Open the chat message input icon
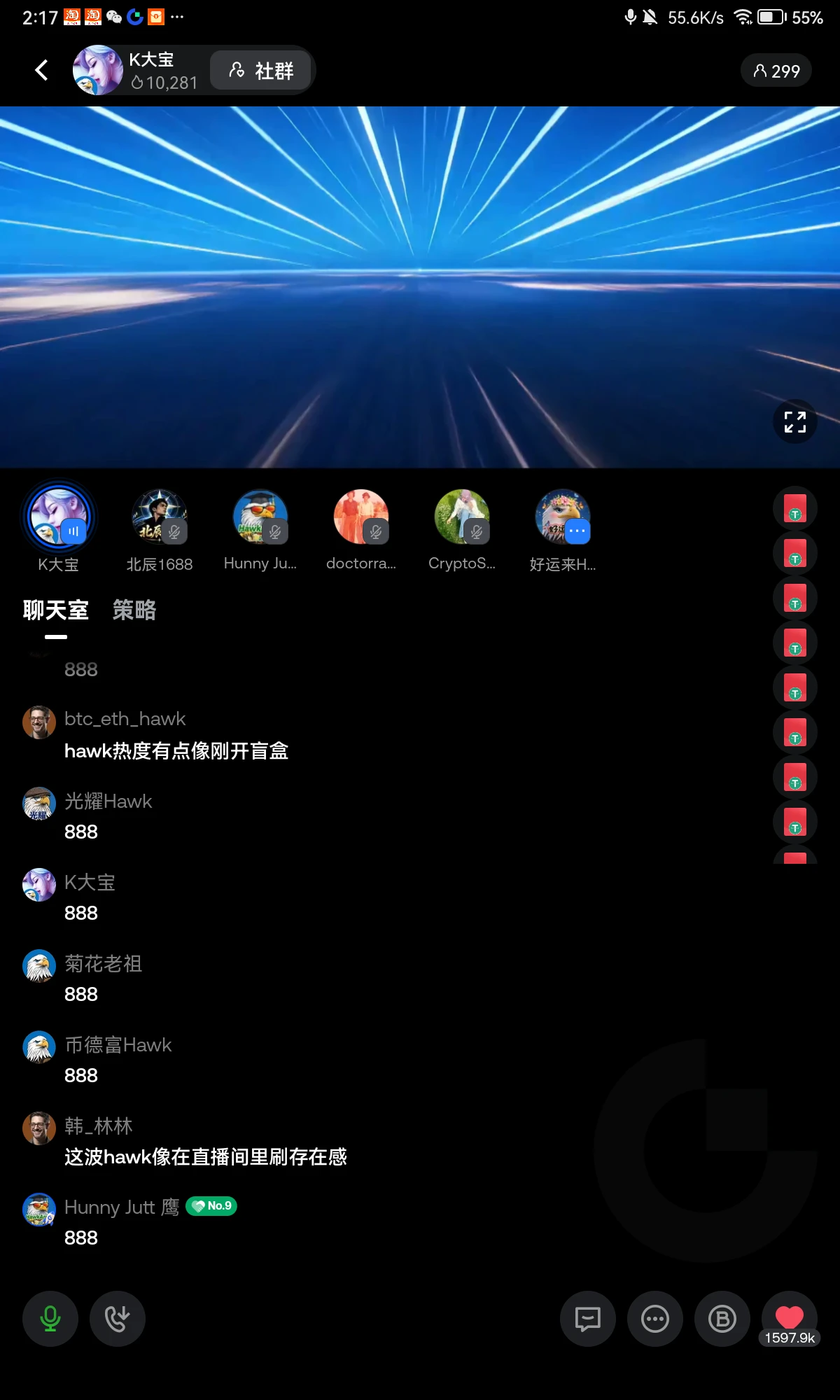This screenshot has height=1400, width=840. pyautogui.click(x=588, y=1319)
